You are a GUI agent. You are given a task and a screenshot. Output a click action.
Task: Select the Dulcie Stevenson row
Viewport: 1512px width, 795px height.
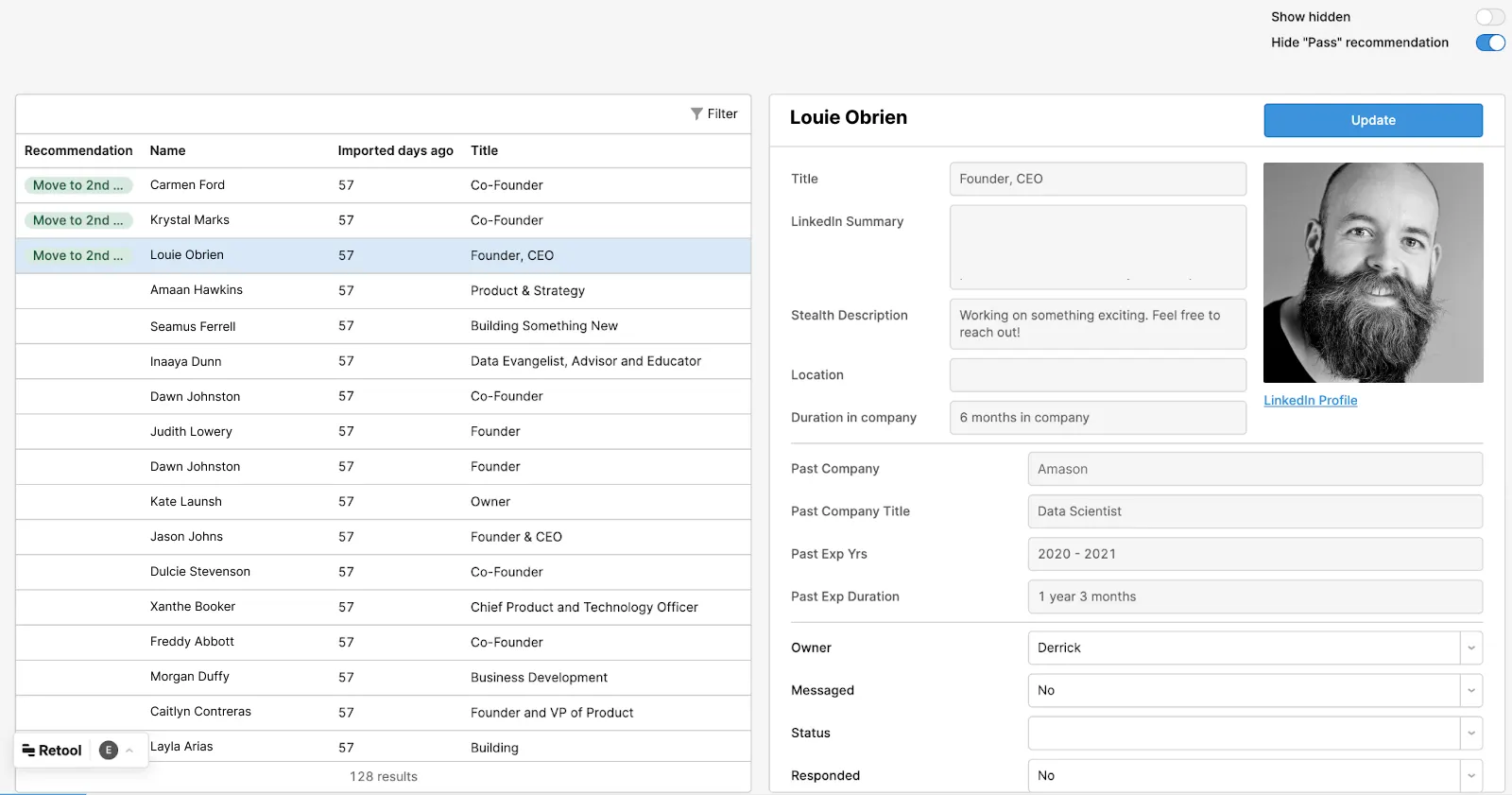tap(383, 572)
